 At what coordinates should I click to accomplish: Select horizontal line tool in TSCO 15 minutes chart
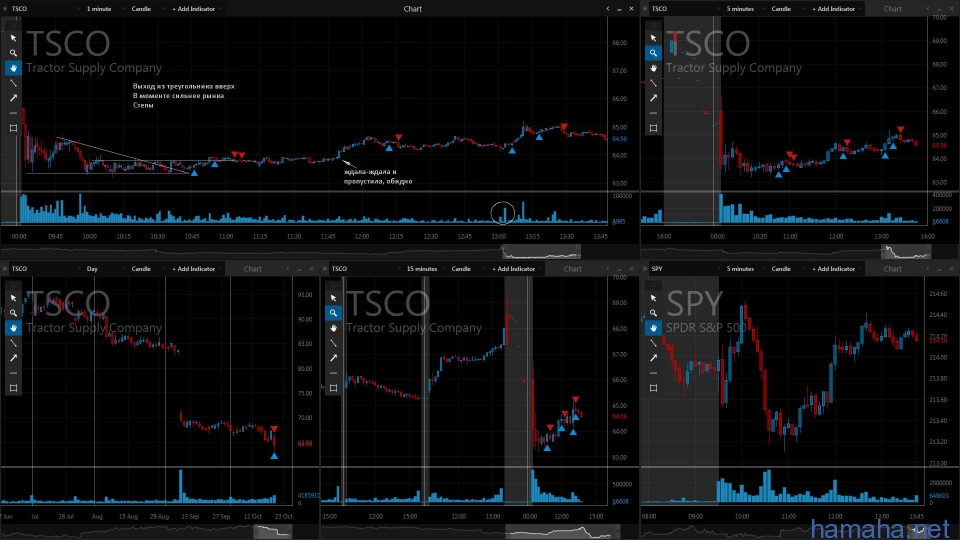(333, 373)
